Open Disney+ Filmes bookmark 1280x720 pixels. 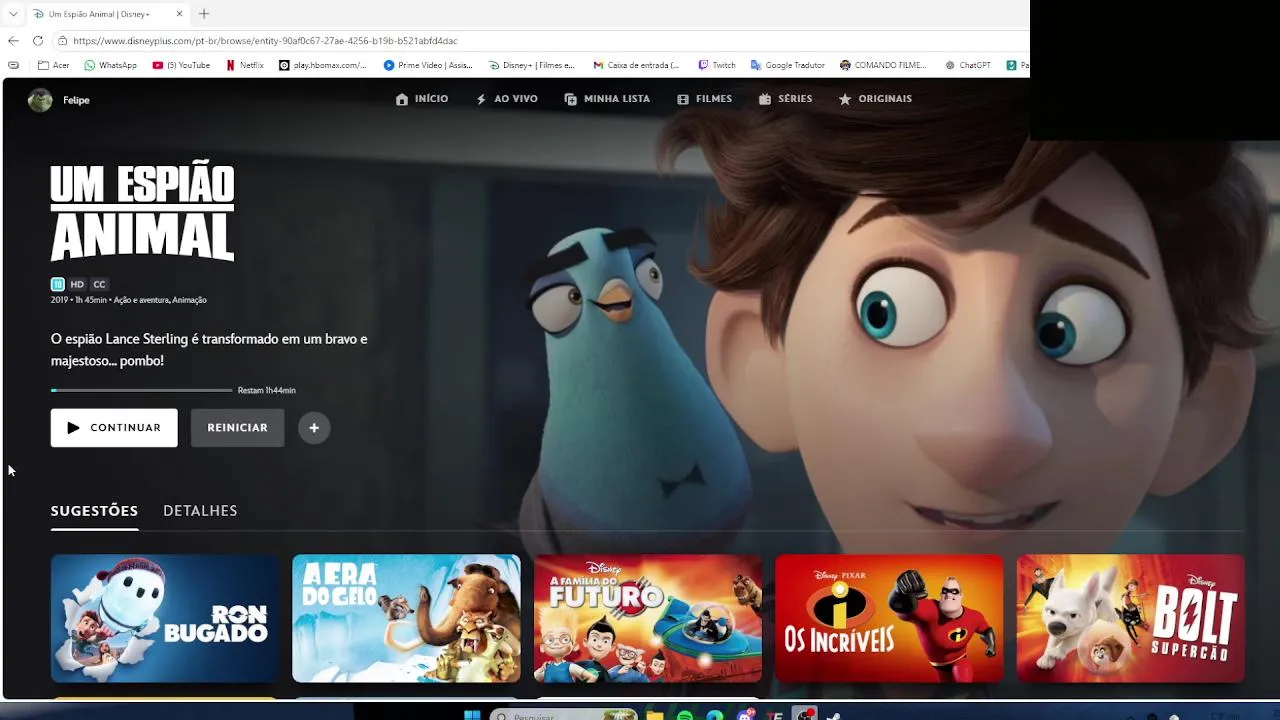pyautogui.click(x=532, y=65)
